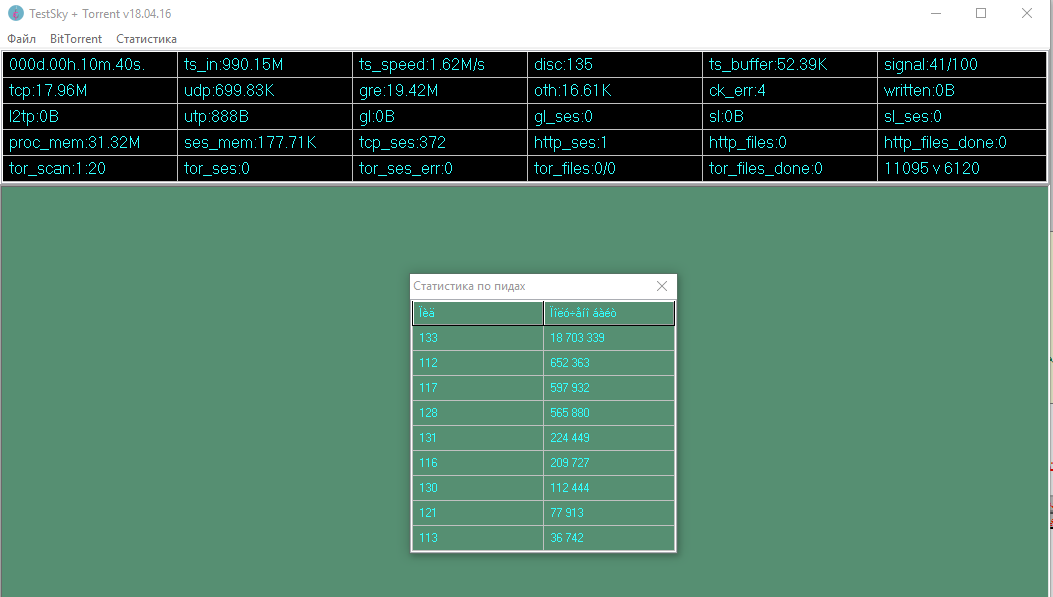Viewport: 1053px width, 597px height.
Task: Minimize the TestSky window
Action: [936, 13]
